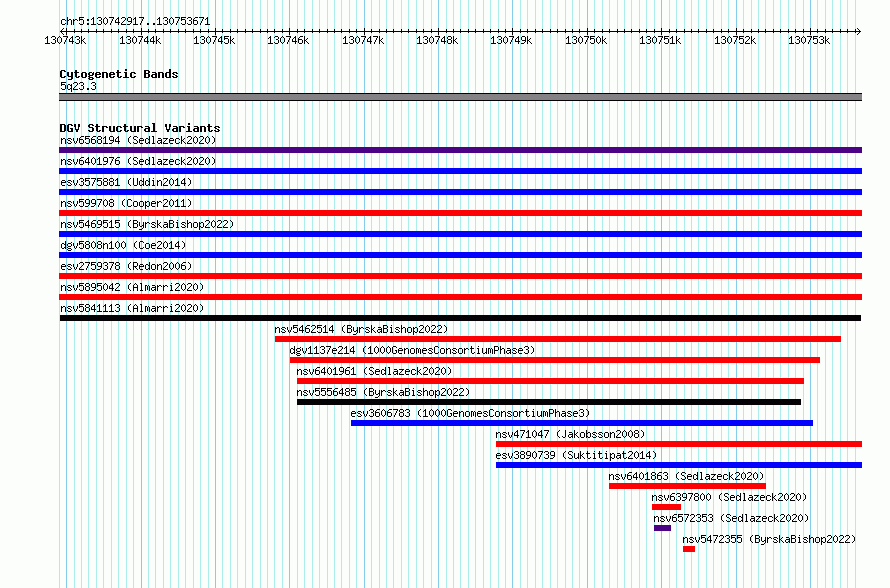Click the 130747k ruler tick label

pos(363,40)
